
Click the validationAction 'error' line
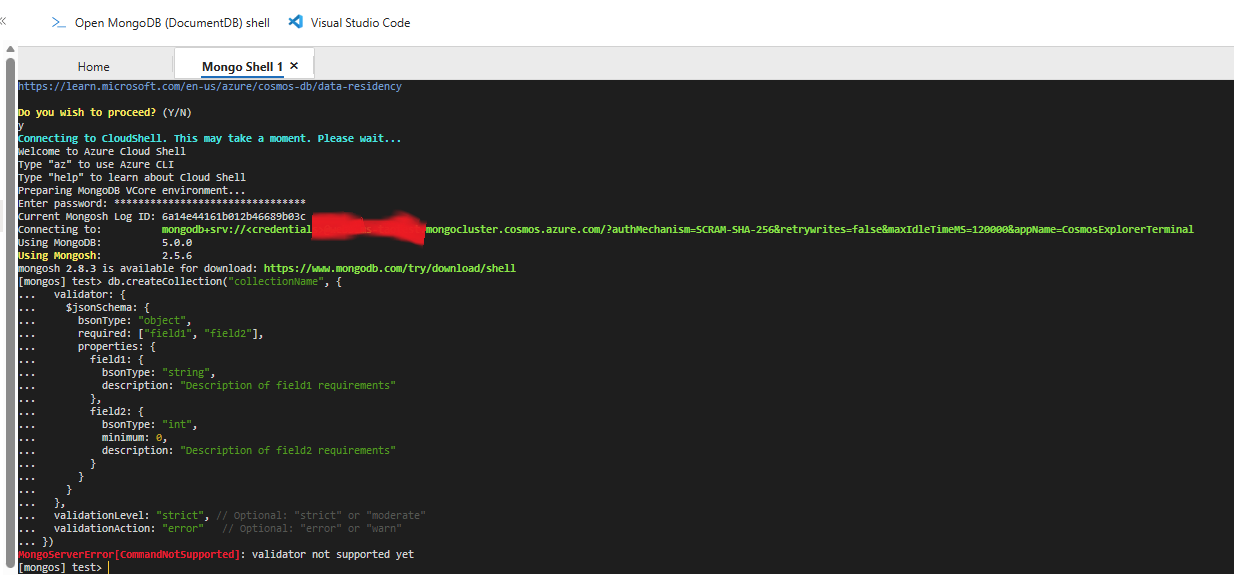tap(228, 528)
